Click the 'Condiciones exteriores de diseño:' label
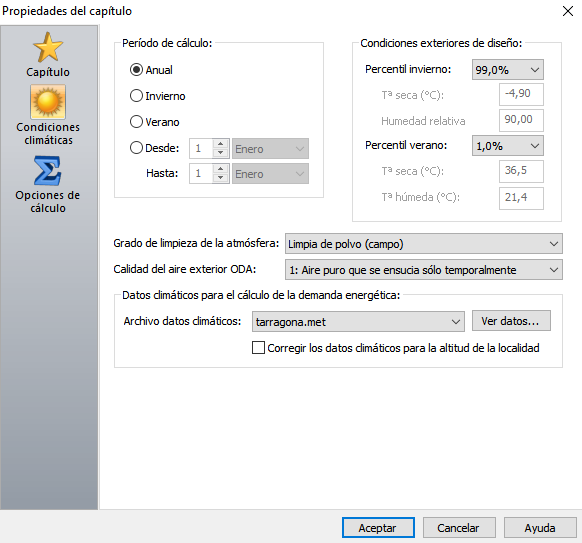 441,43
